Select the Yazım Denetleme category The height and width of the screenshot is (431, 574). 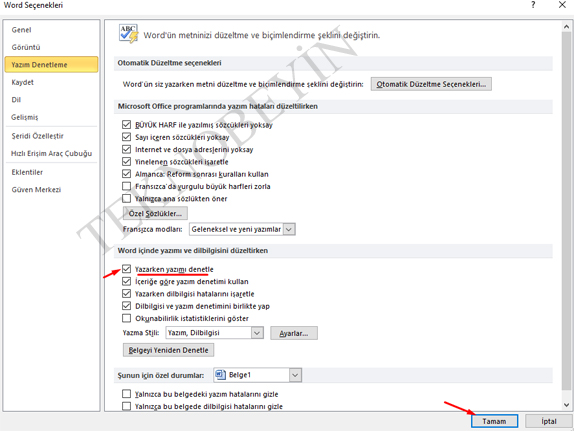pos(51,64)
